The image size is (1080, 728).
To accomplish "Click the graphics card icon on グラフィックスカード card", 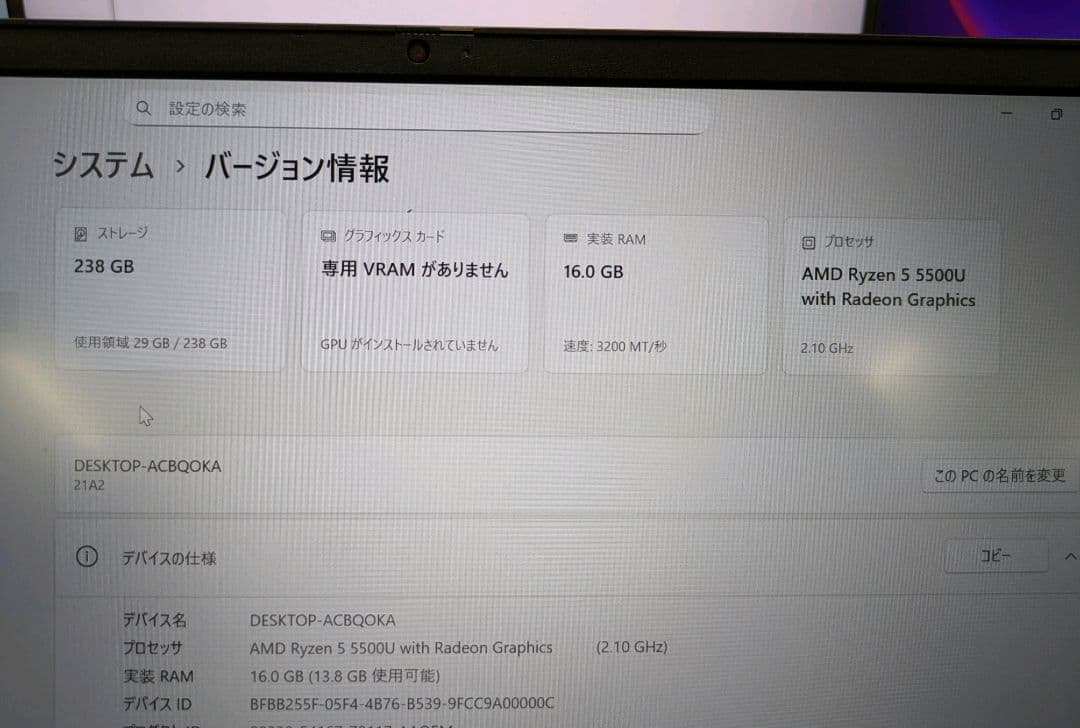I will (326, 237).
